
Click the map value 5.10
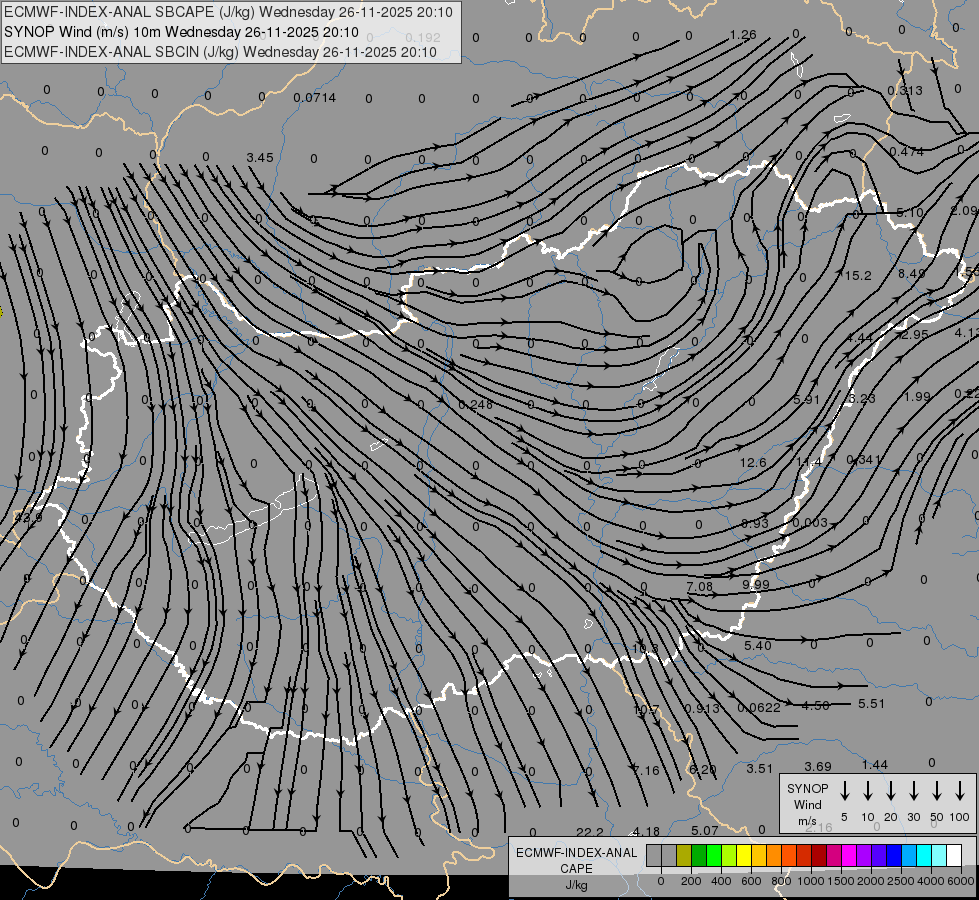(910, 212)
